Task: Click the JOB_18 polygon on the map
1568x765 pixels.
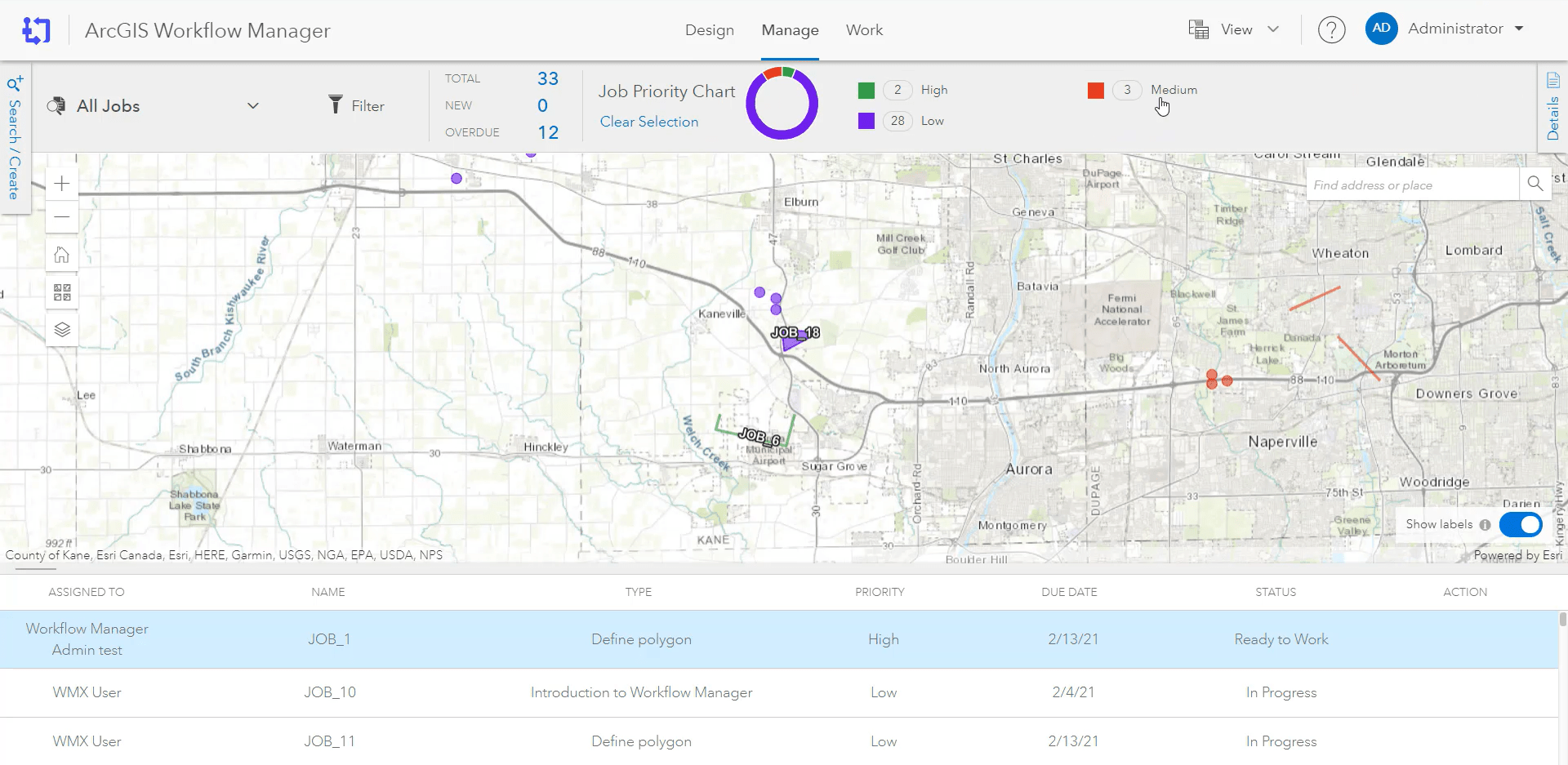Action: pyautogui.click(x=791, y=343)
